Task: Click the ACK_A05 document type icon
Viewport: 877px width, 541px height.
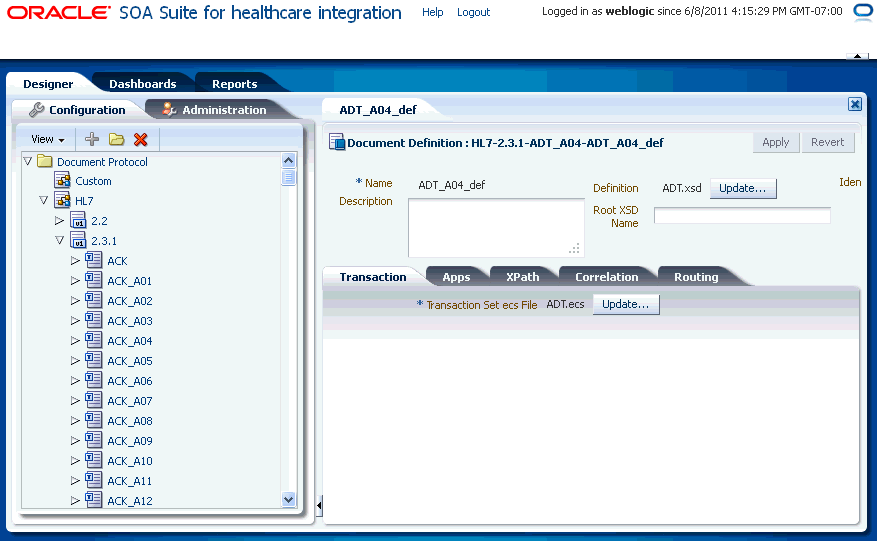Action: (x=93, y=360)
